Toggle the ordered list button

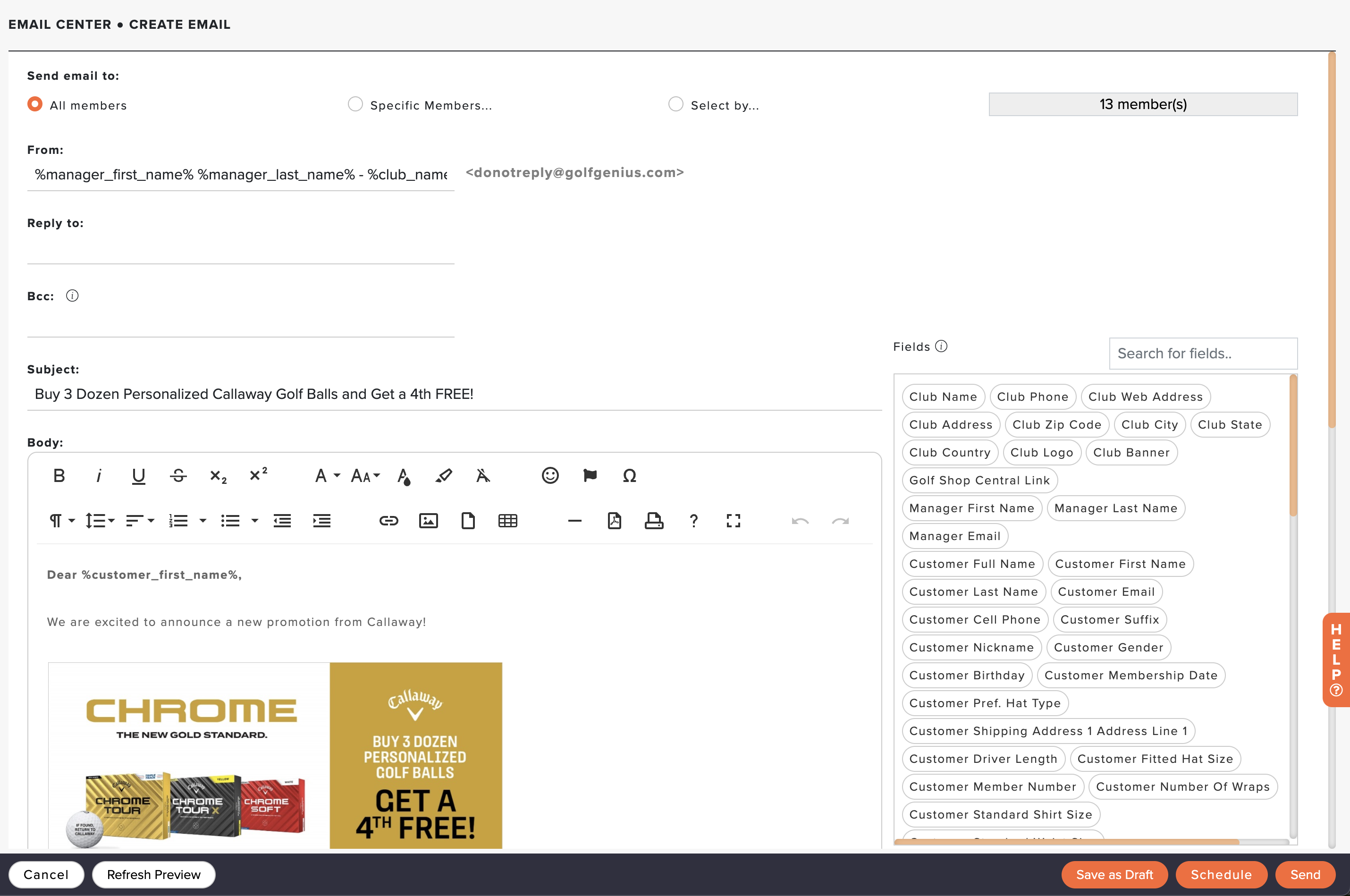[179, 521]
